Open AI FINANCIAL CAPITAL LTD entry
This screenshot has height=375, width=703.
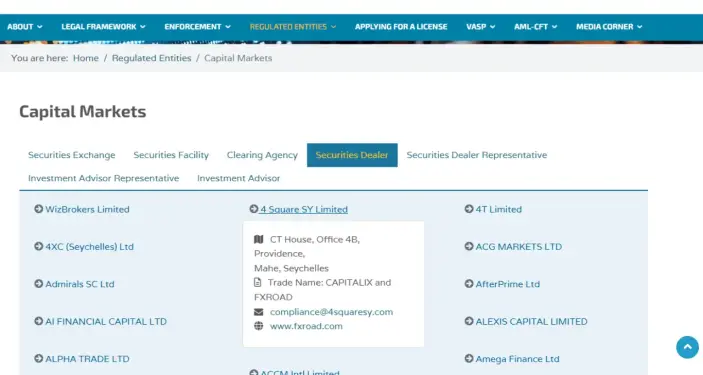click(x=106, y=321)
